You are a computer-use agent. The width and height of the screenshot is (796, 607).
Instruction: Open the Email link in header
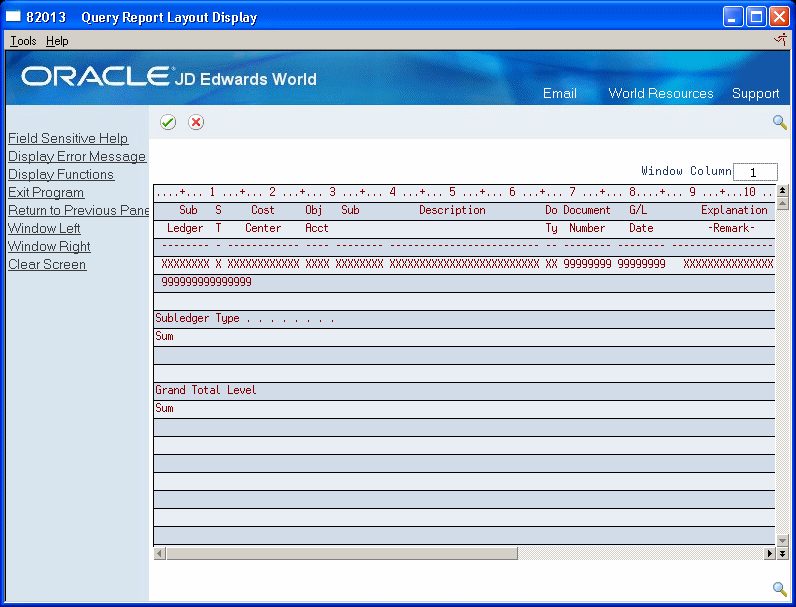pyautogui.click(x=560, y=93)
